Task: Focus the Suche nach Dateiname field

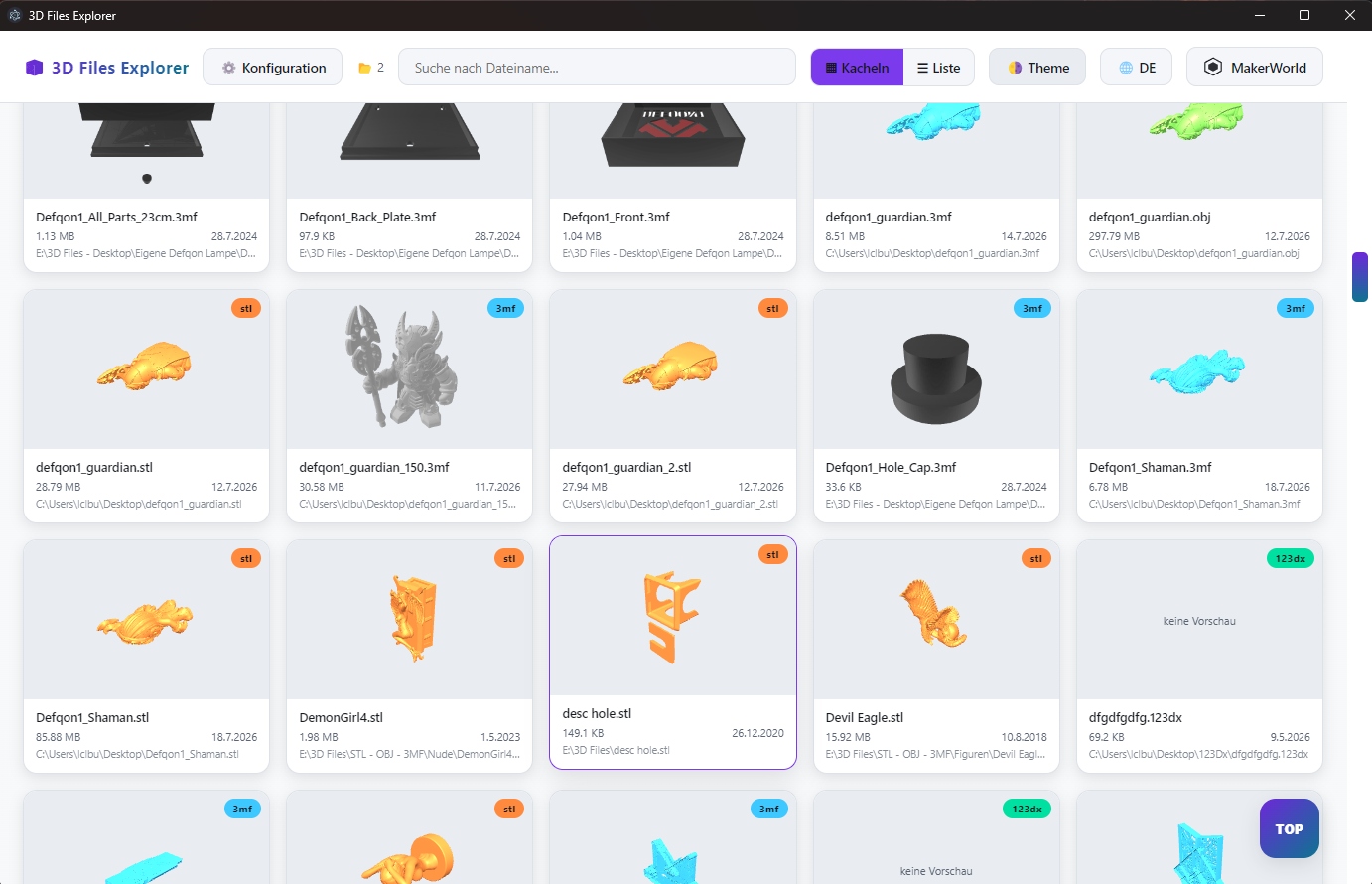Action: [597, 68]
